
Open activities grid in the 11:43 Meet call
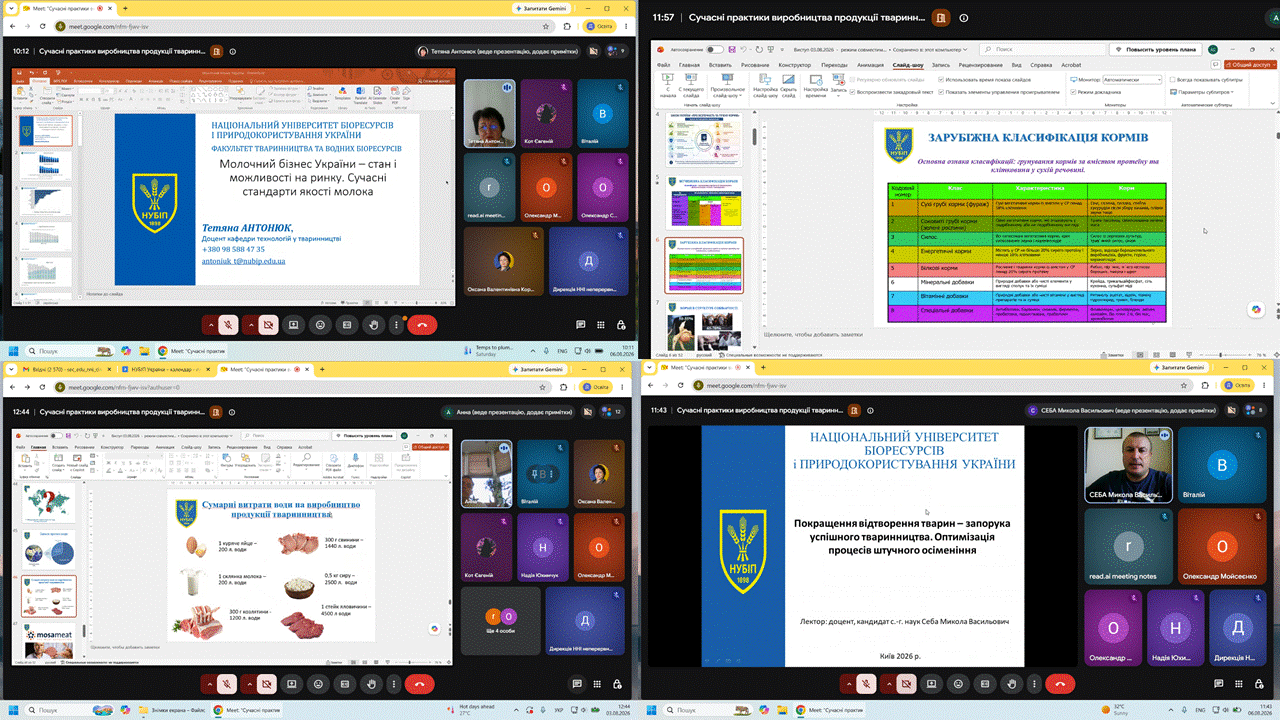click(x=1238, y=682)
